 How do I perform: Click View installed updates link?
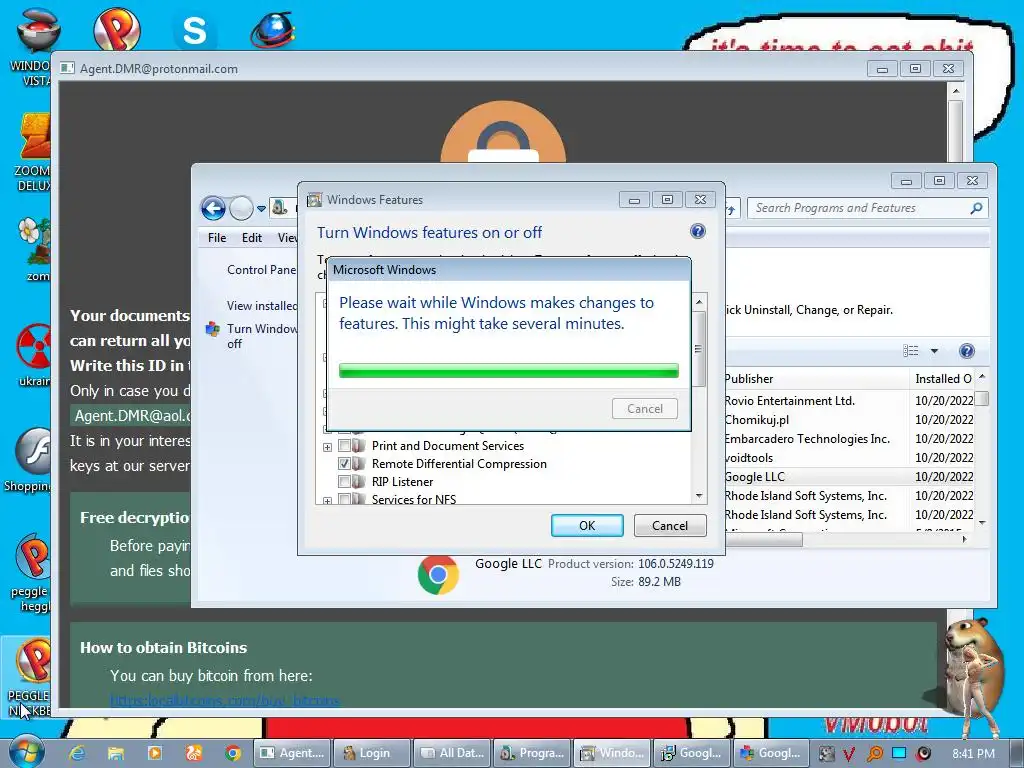click(x=262, y=306)
